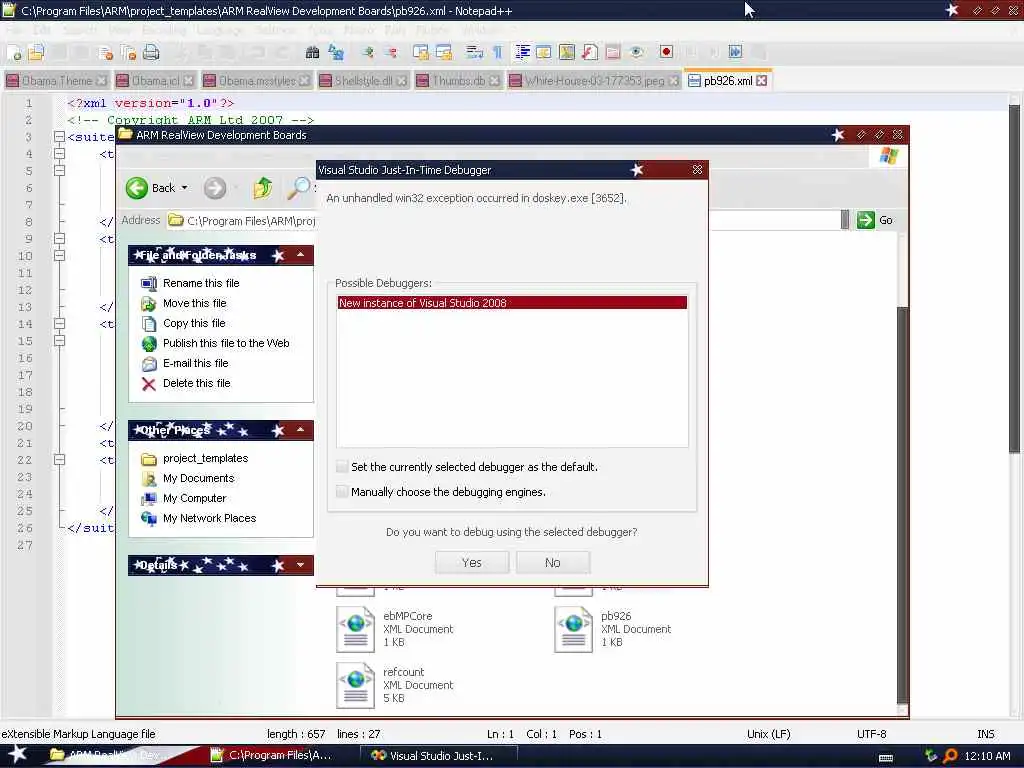
Task: Click the run macro multiple times icon
Action: (x=735, y=53)
